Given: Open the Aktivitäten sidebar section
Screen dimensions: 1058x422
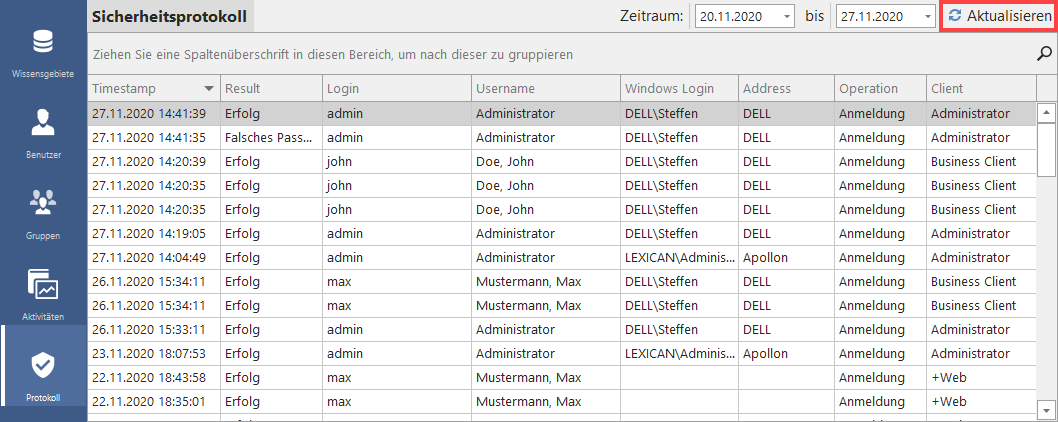Looking at the screenshot, I should click(x=43, y=293).
